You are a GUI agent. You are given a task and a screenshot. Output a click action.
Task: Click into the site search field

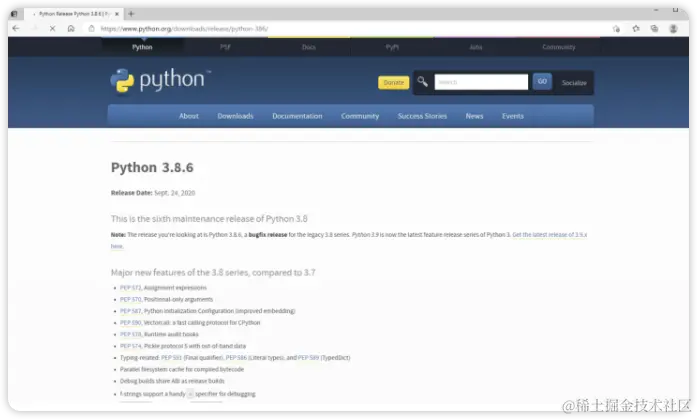click(x=481, y=82)
